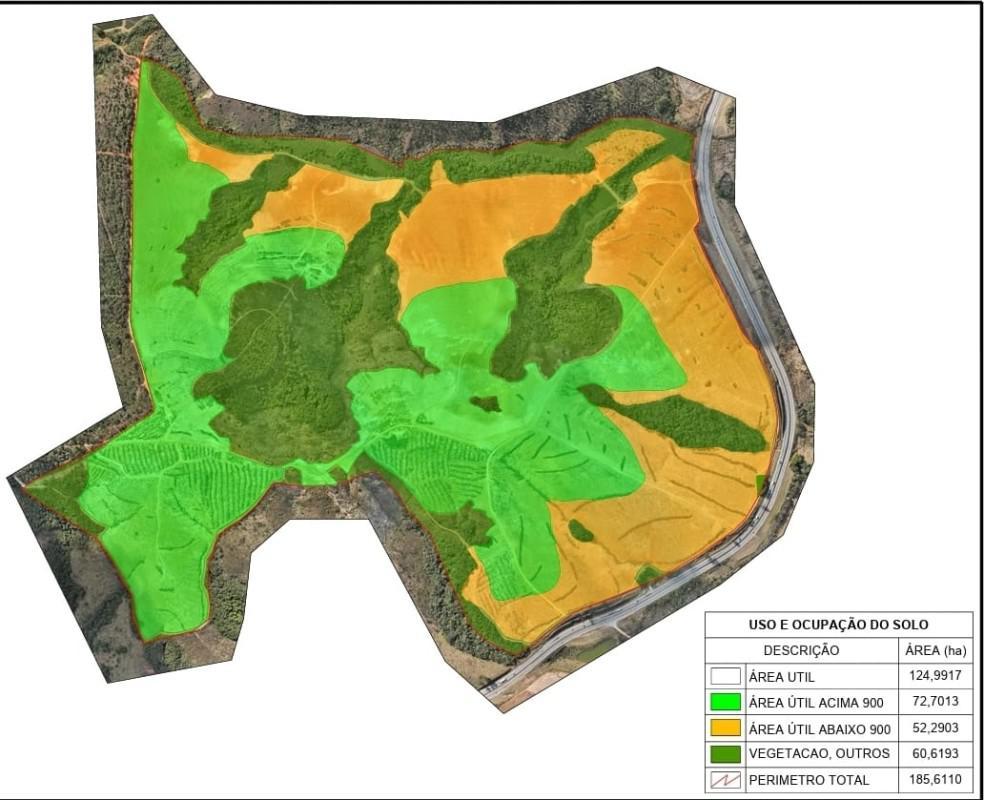Screen dimensions: 984x800
Task: Select the PERIMETRO TOTAL legend label
Action: (x=808, y=780)
